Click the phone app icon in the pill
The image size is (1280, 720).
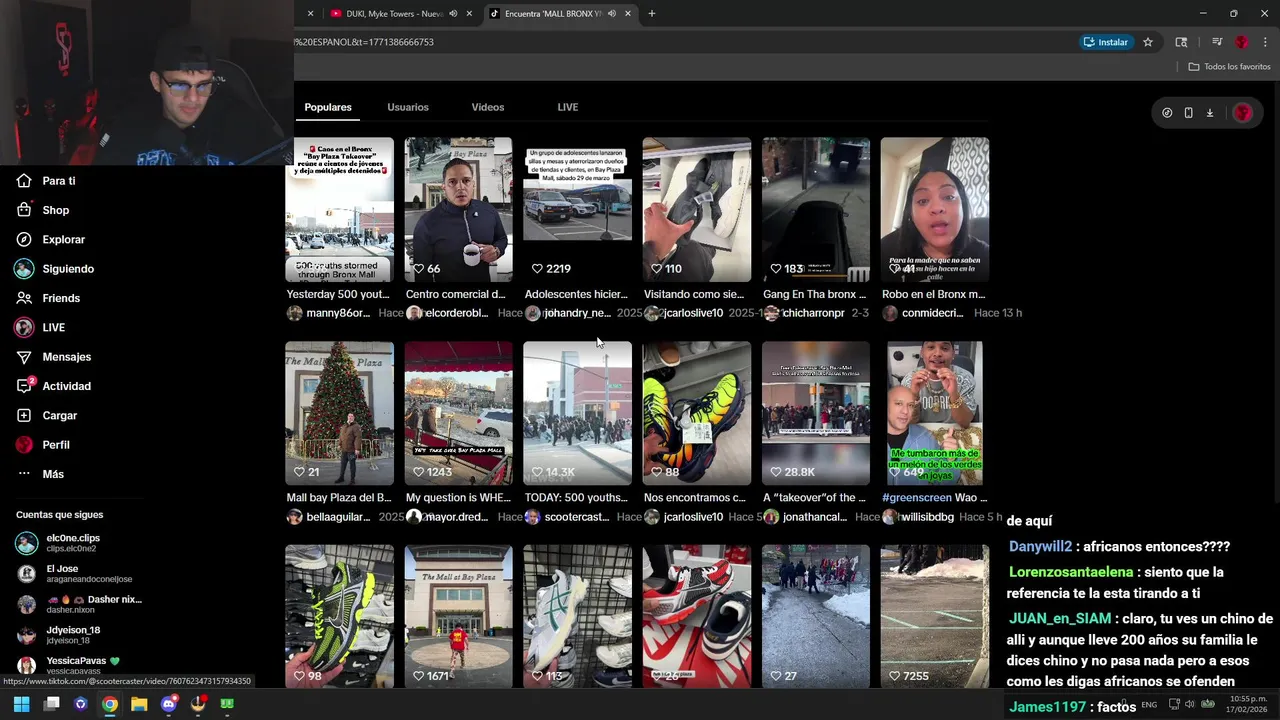click(x=1188, y=113)
